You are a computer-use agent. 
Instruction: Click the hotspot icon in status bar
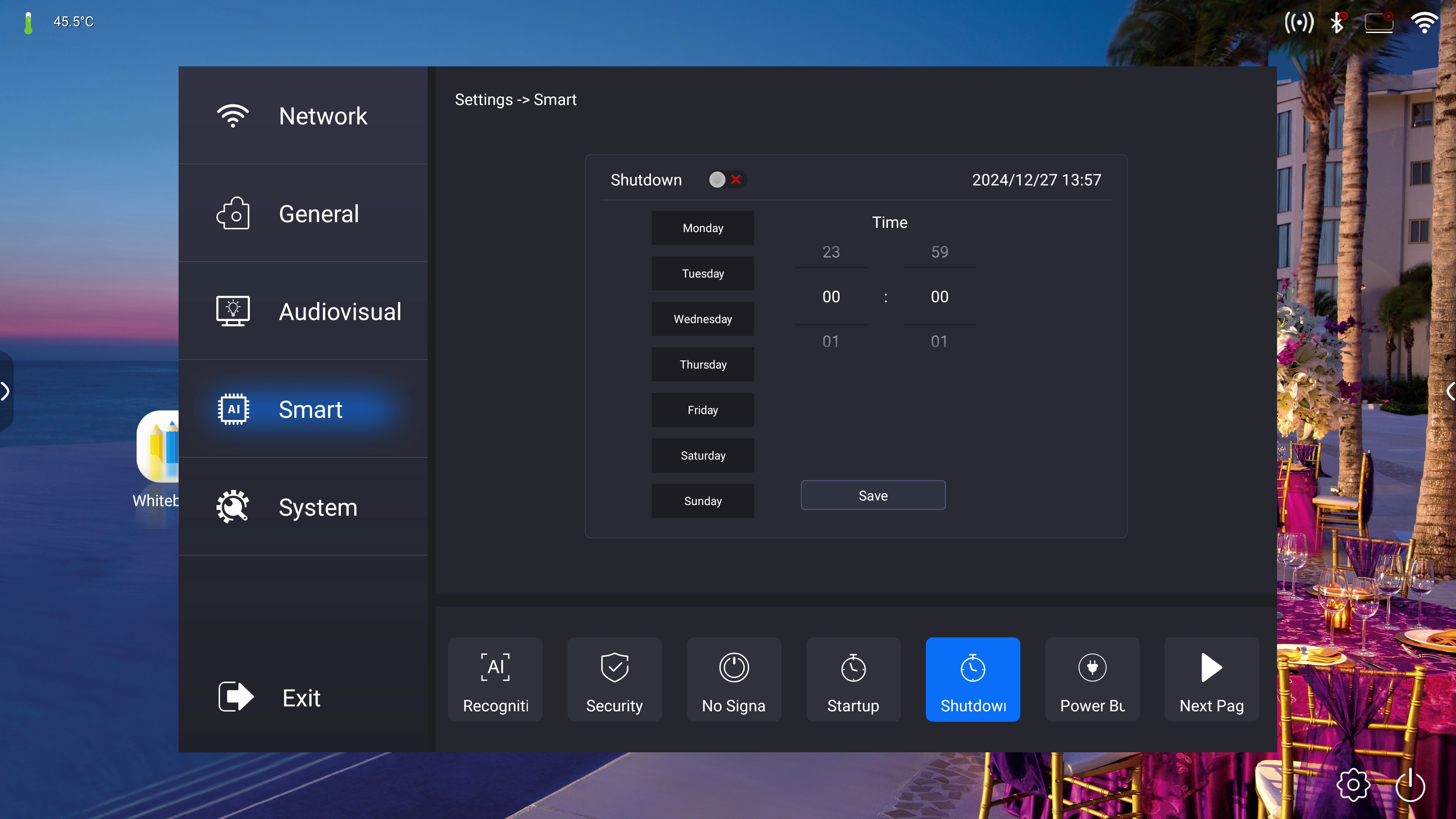[x=1299, y=23]
